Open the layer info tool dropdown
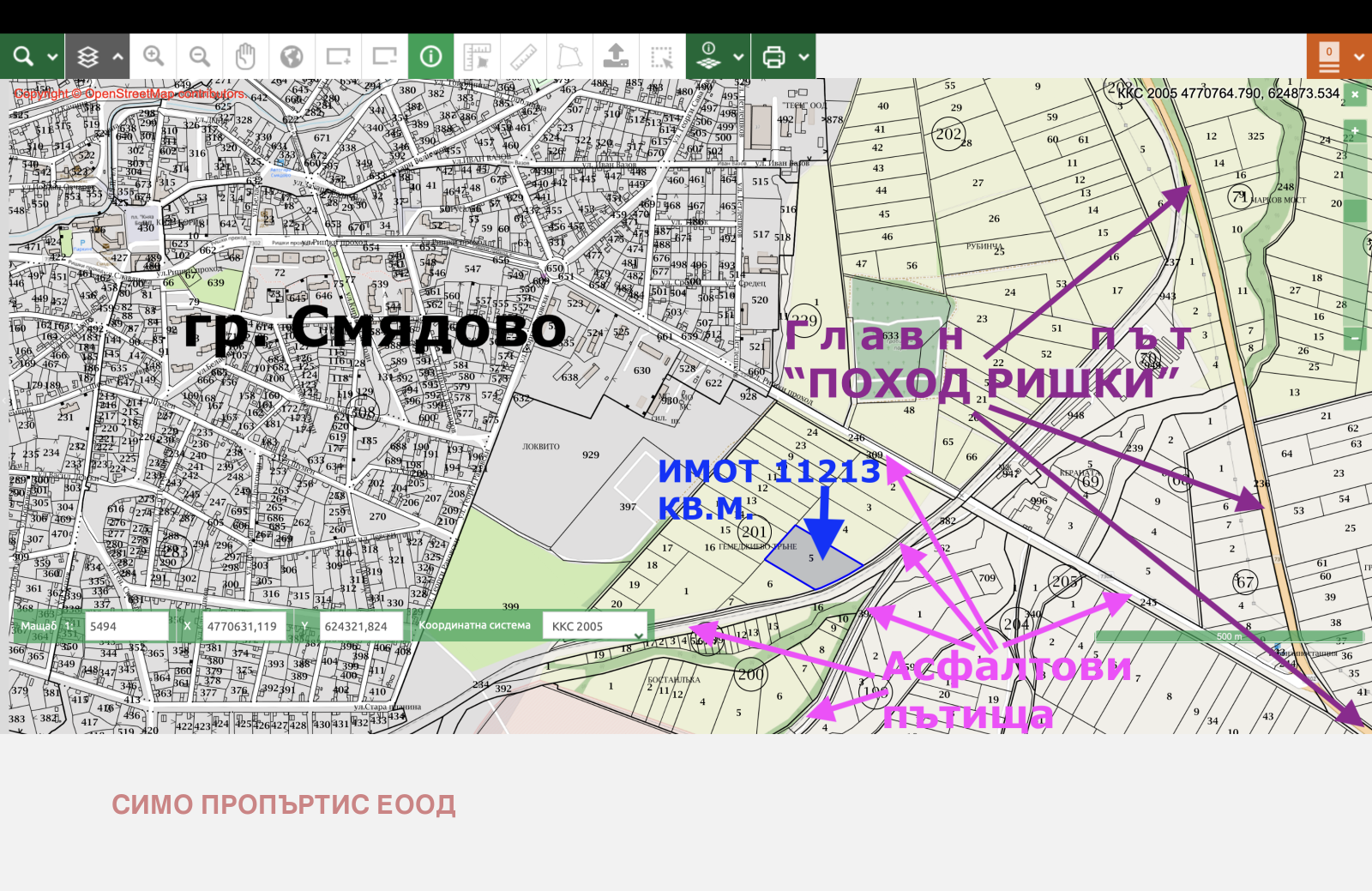Screen dimensions: 1372x891 pyautogui.click(x=738, y=57)
